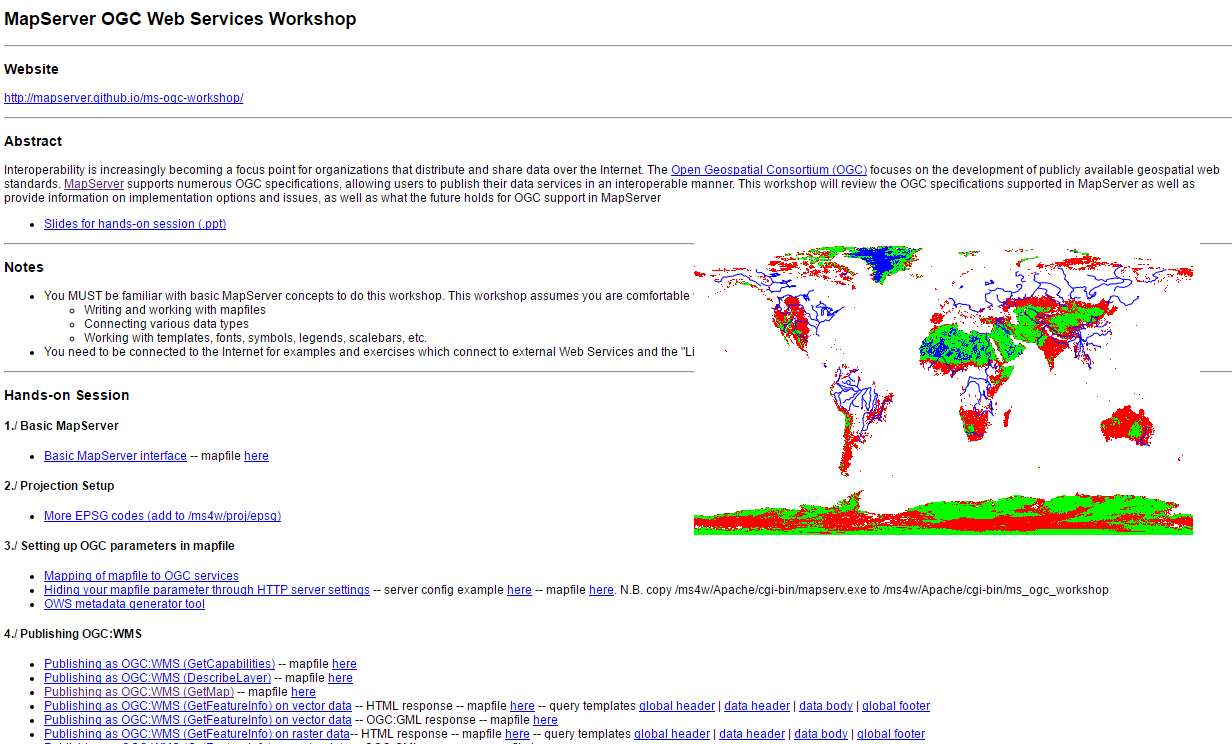
Task: Open mapfile 'here' in the GetCapabilities row
Action: [x=344, y=664]
